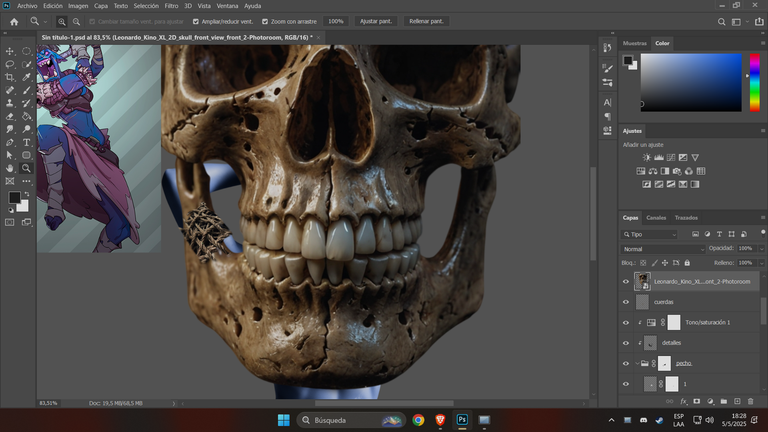This screenshot has width=768, height=432.
Task: Choose Zoom Out mode icon
Action: [x=76, y=22]
